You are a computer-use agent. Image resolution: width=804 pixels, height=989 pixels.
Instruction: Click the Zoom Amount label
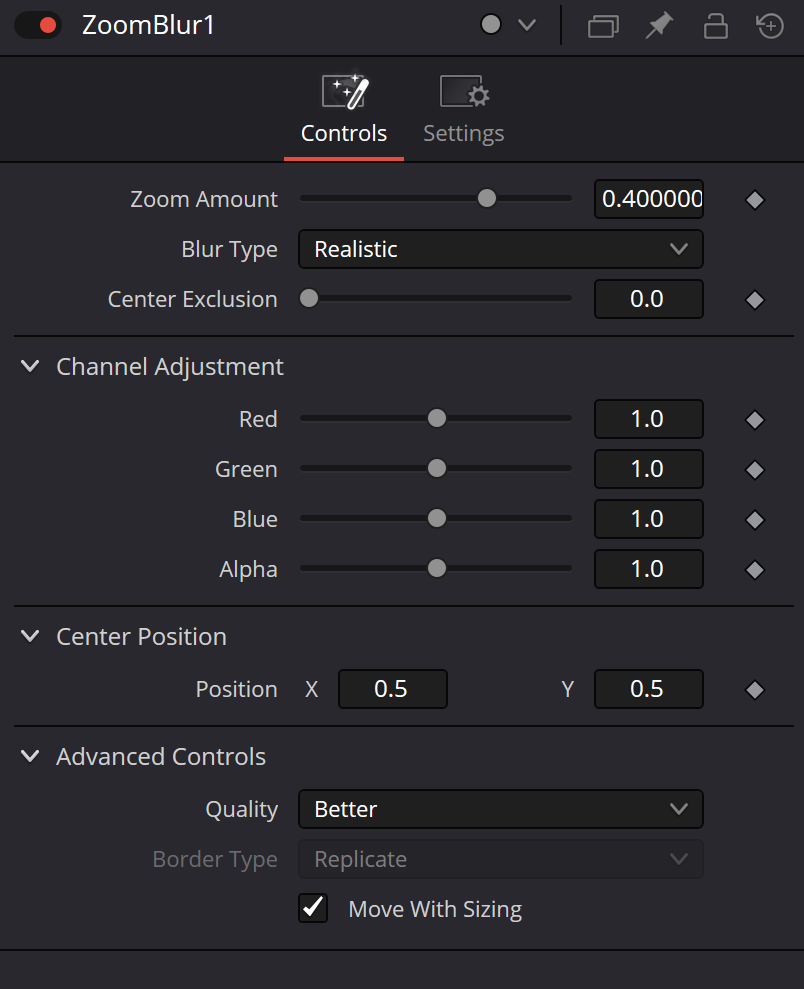(x=204, y=199)
